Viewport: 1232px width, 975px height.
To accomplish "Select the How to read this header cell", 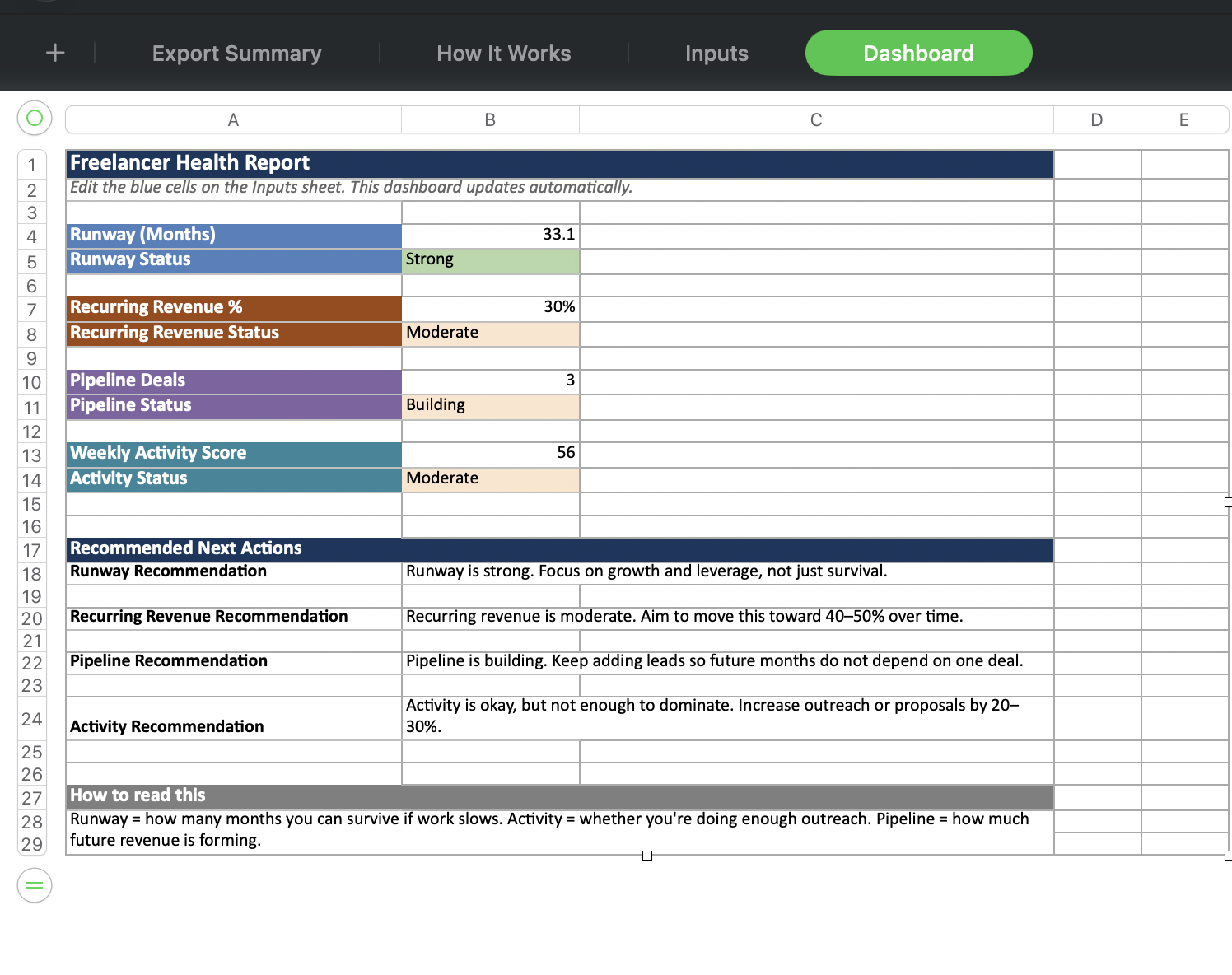I will pyautogui.click(x=233, y=795).
